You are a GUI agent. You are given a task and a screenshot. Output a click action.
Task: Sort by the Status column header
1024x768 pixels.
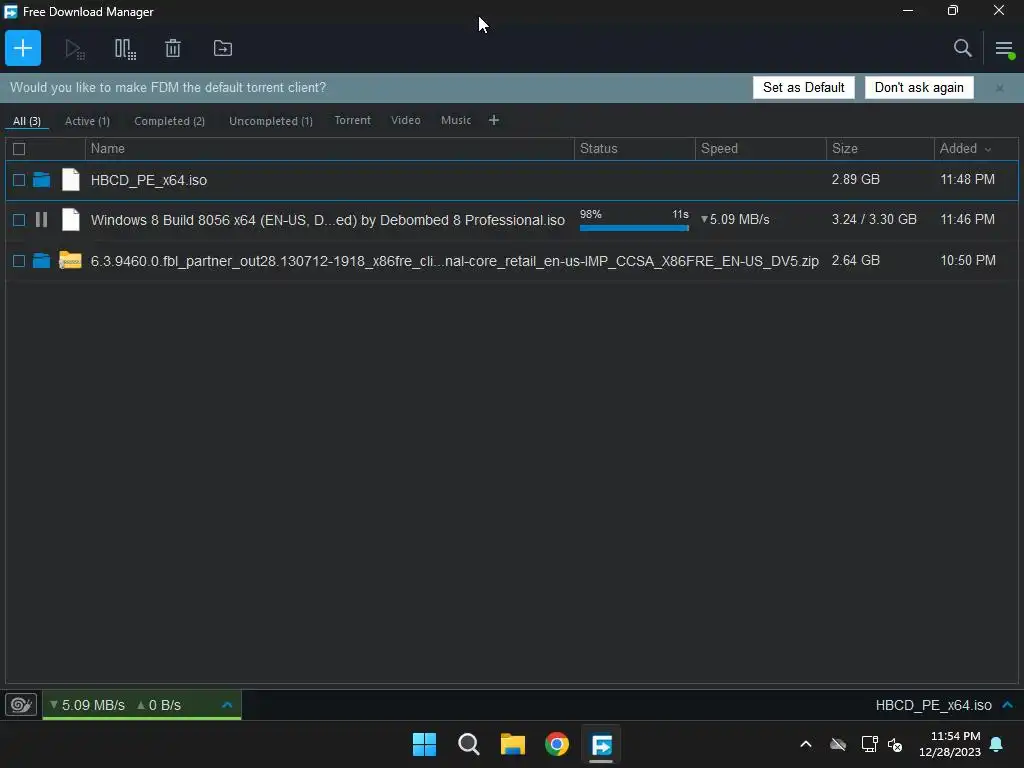(x=635, y=148)
